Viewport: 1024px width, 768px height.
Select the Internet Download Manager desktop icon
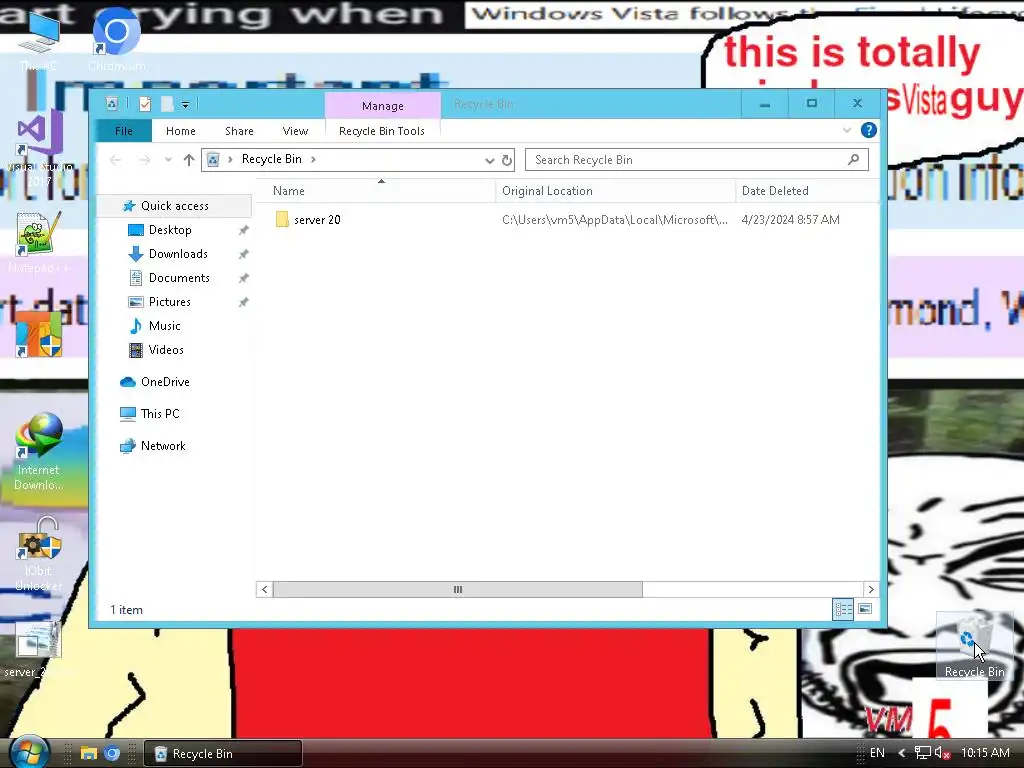click(x=39, y=452)
